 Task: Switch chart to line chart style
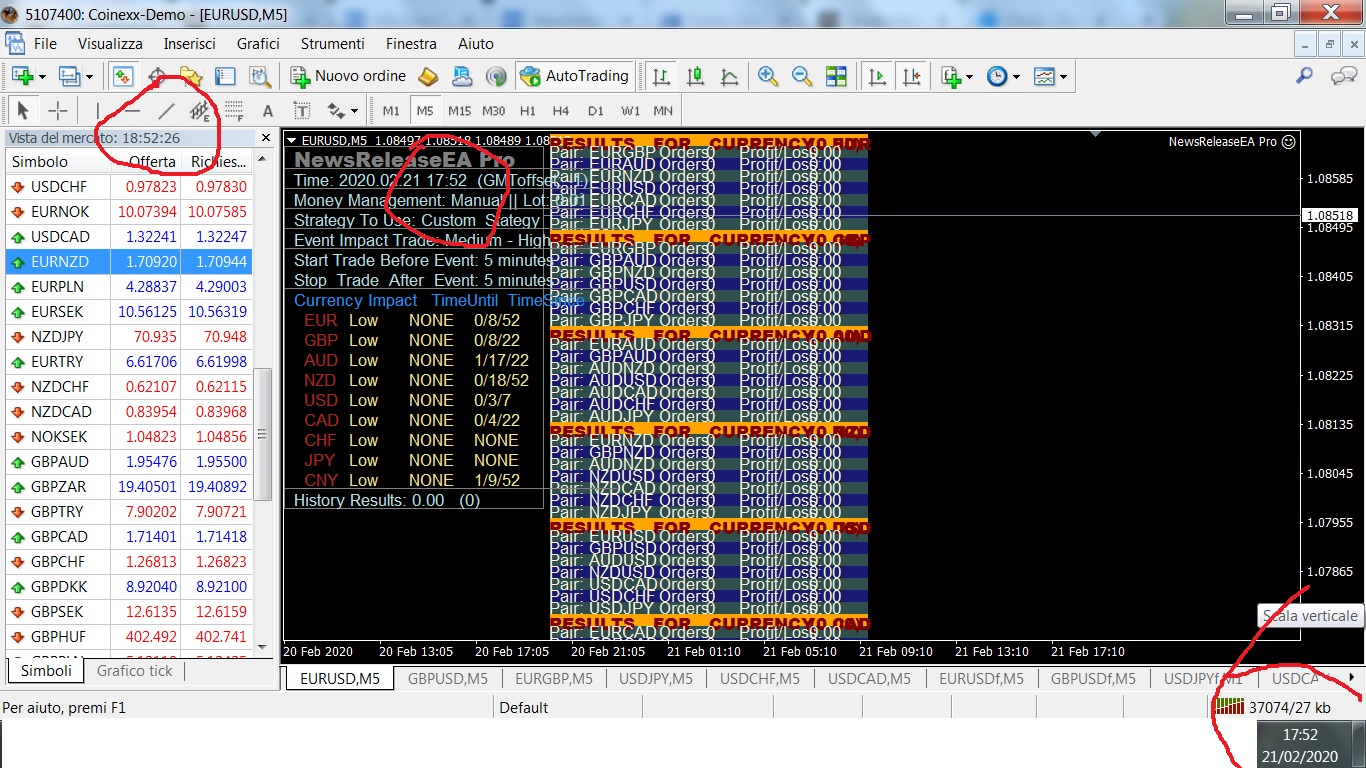pyautogui.click(x=730, y=76)
